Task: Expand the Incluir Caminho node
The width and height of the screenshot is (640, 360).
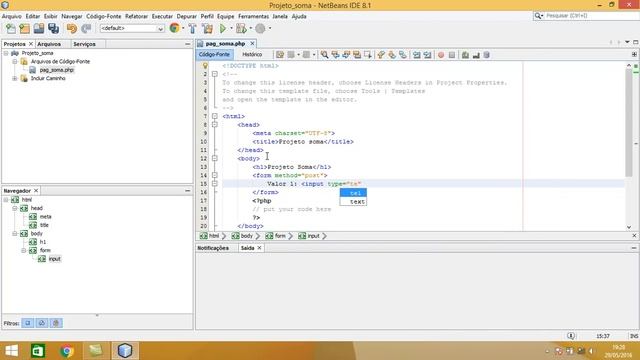Action: [15, 78]
